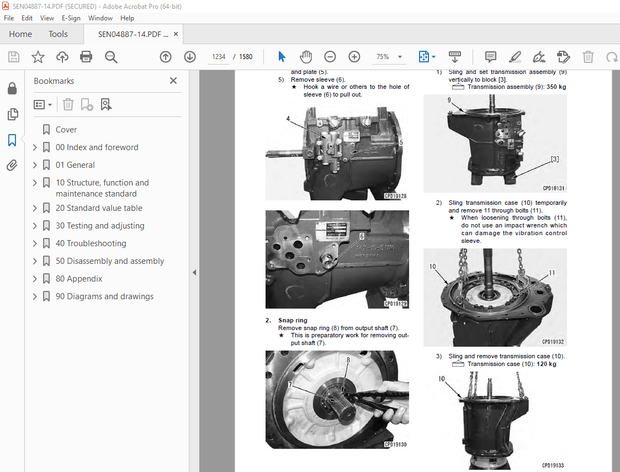
Task: Find current bookmark icon
Action: pos(106,104)
